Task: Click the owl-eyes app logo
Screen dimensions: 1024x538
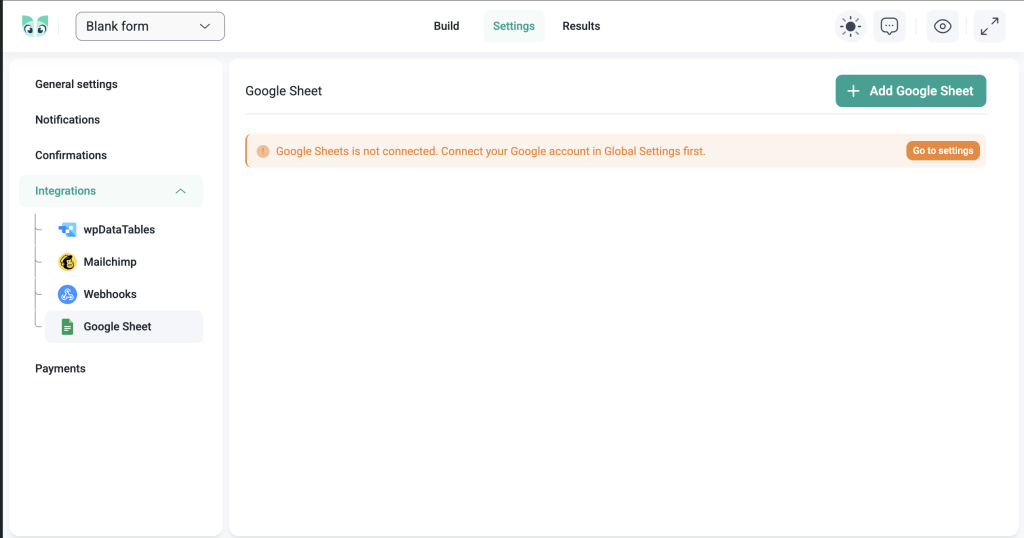Action: coord(35,26)
